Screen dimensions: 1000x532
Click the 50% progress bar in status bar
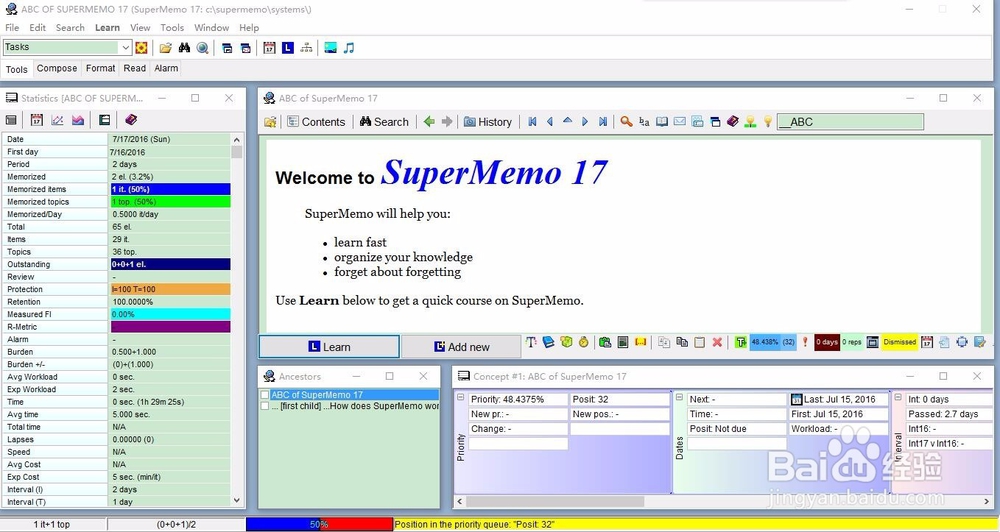coord(320,524)
